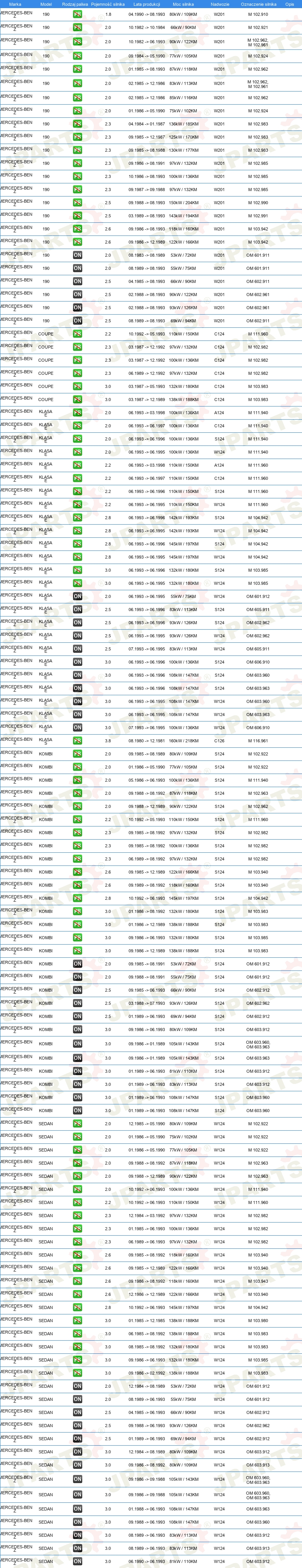Select the 85kW / 116KM power cell

tap(183, 97)
